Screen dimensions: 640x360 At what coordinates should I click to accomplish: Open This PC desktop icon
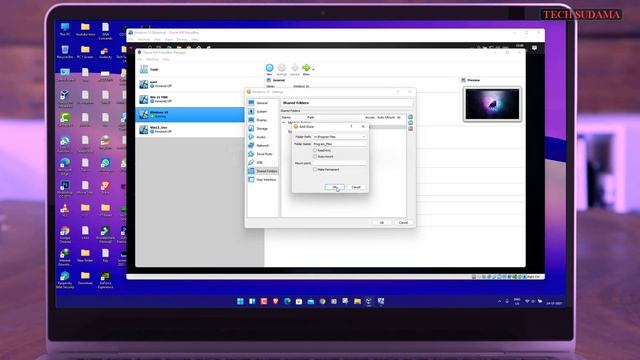pyautogui.click(x=65, y=29)
